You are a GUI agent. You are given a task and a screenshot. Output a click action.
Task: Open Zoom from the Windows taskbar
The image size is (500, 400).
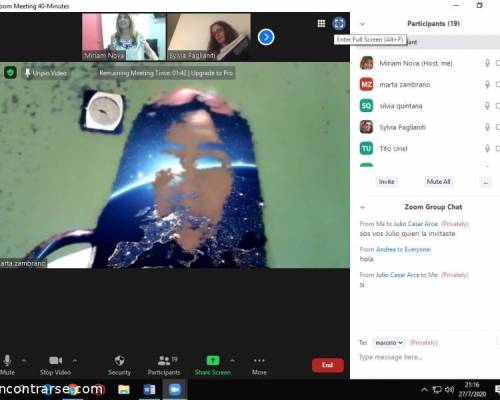[x=174, y=389]
